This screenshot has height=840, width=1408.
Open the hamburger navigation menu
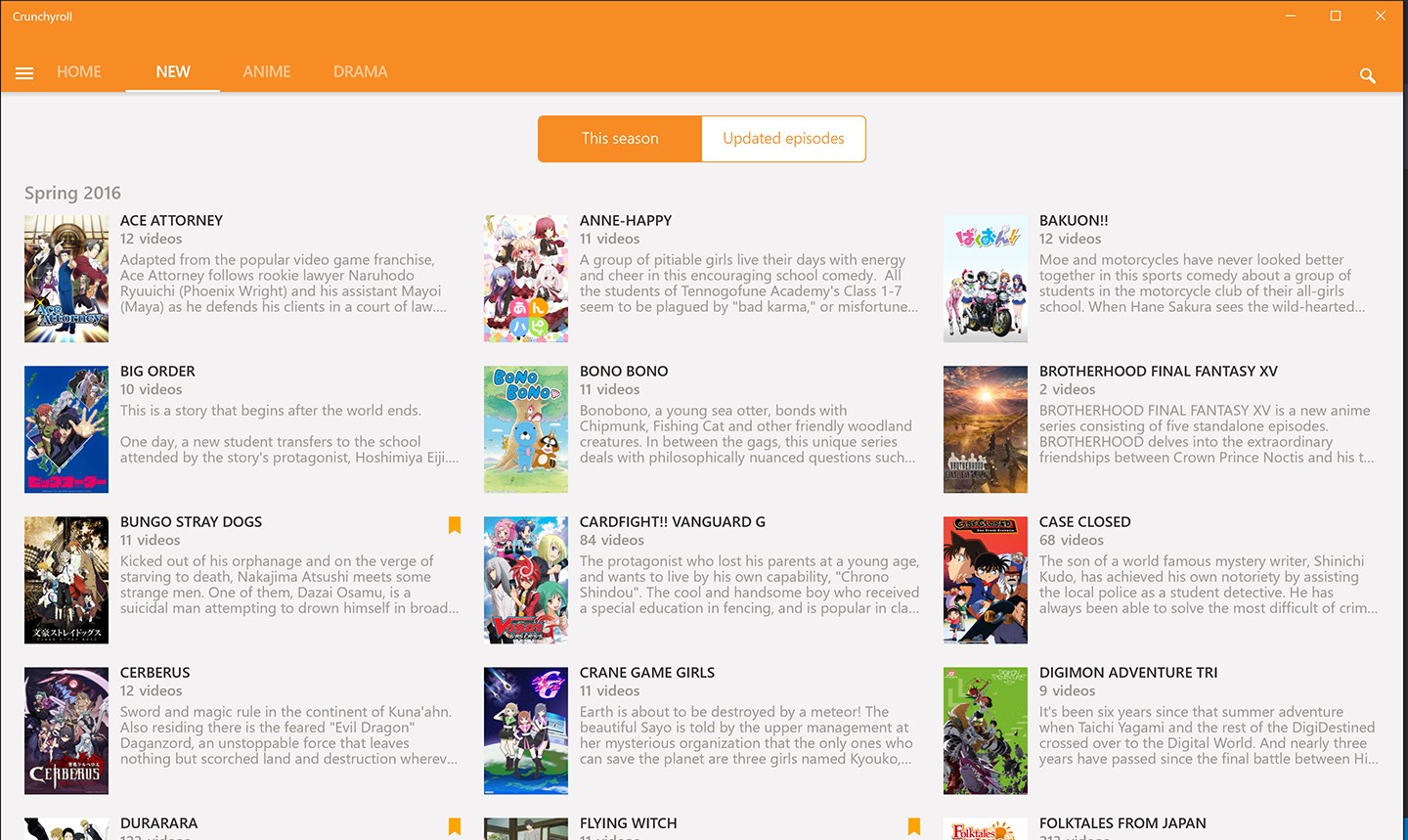[x=24, y=73]
